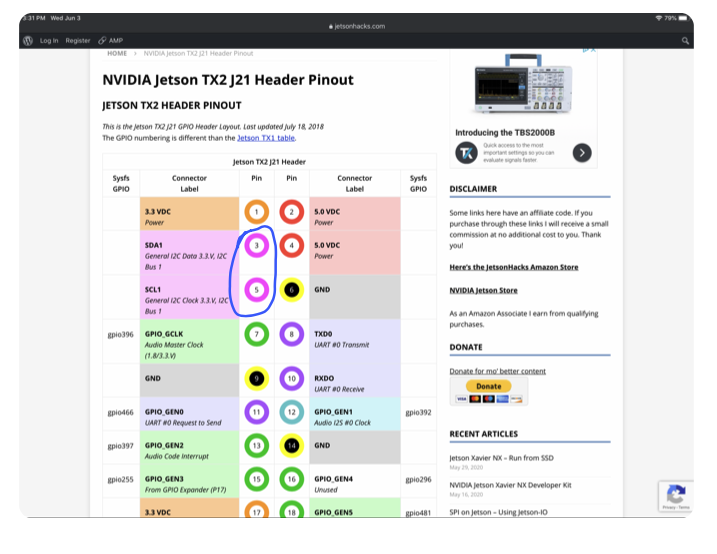
Task: Click pin 8 purple circle
Action: tap(292, 334)
